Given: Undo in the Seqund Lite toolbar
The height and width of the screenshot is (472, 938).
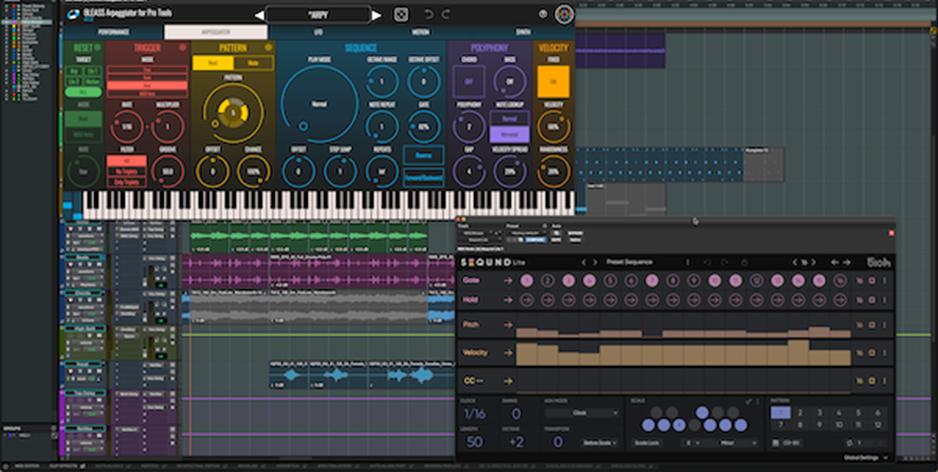Looking at the screenshot, I should [x=707, y=262].
